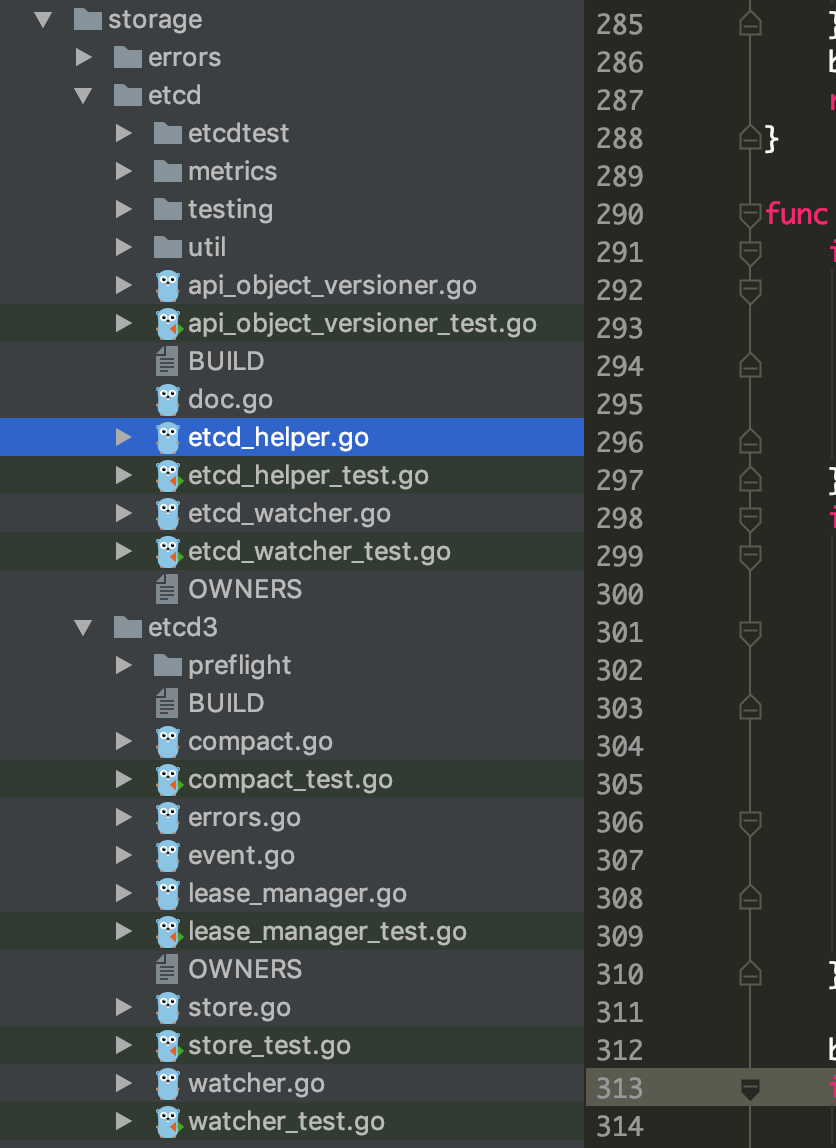This screenshot has width=836, height=1148.
Task: Click the gopher icon for errors.go
Action: [x=168, y=817]
